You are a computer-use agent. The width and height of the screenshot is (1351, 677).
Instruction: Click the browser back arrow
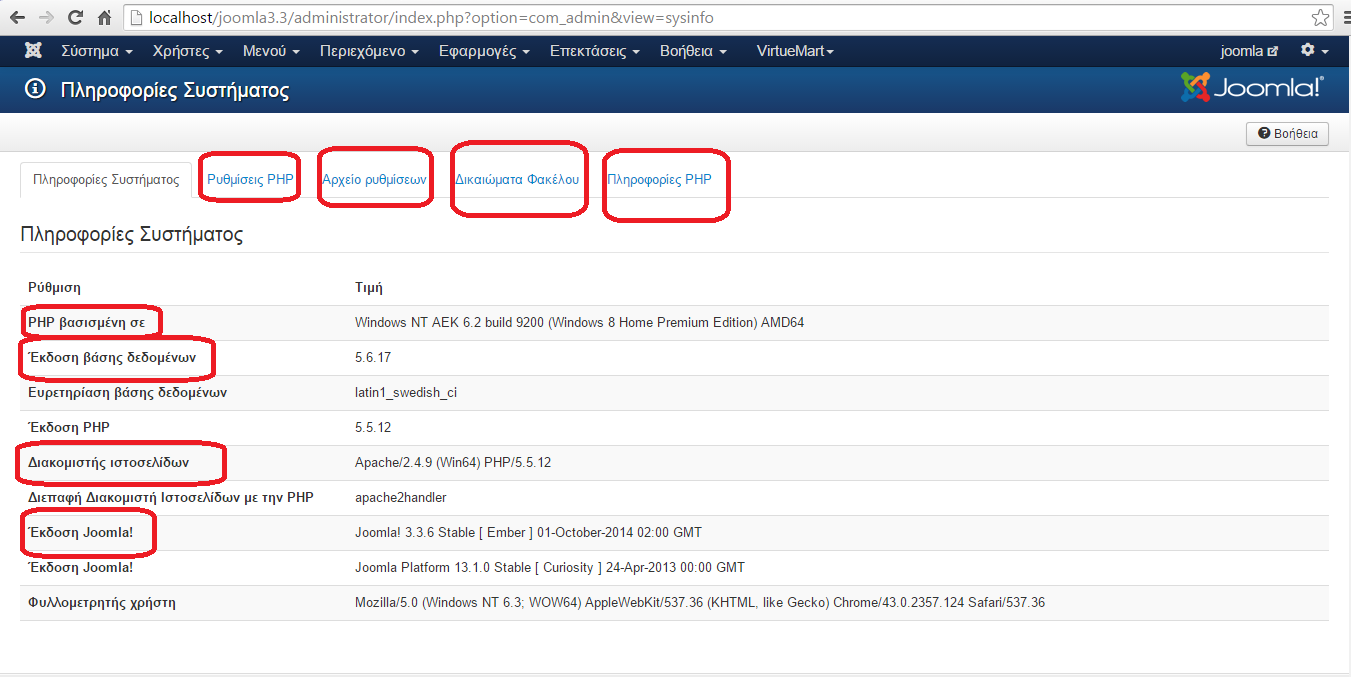[17, 18]
